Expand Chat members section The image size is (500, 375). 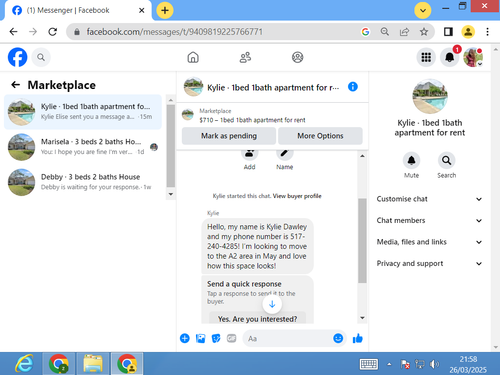429,220
